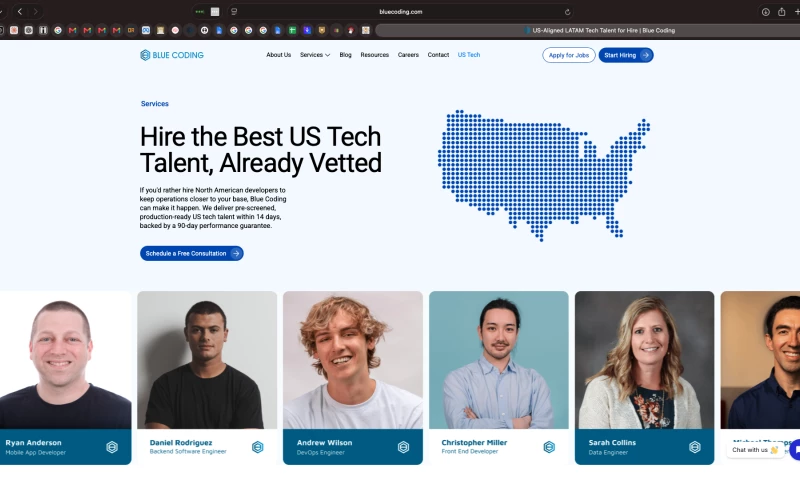
Task: Click Schedule a Free Consultation
Action: click(x=192, y=254)
